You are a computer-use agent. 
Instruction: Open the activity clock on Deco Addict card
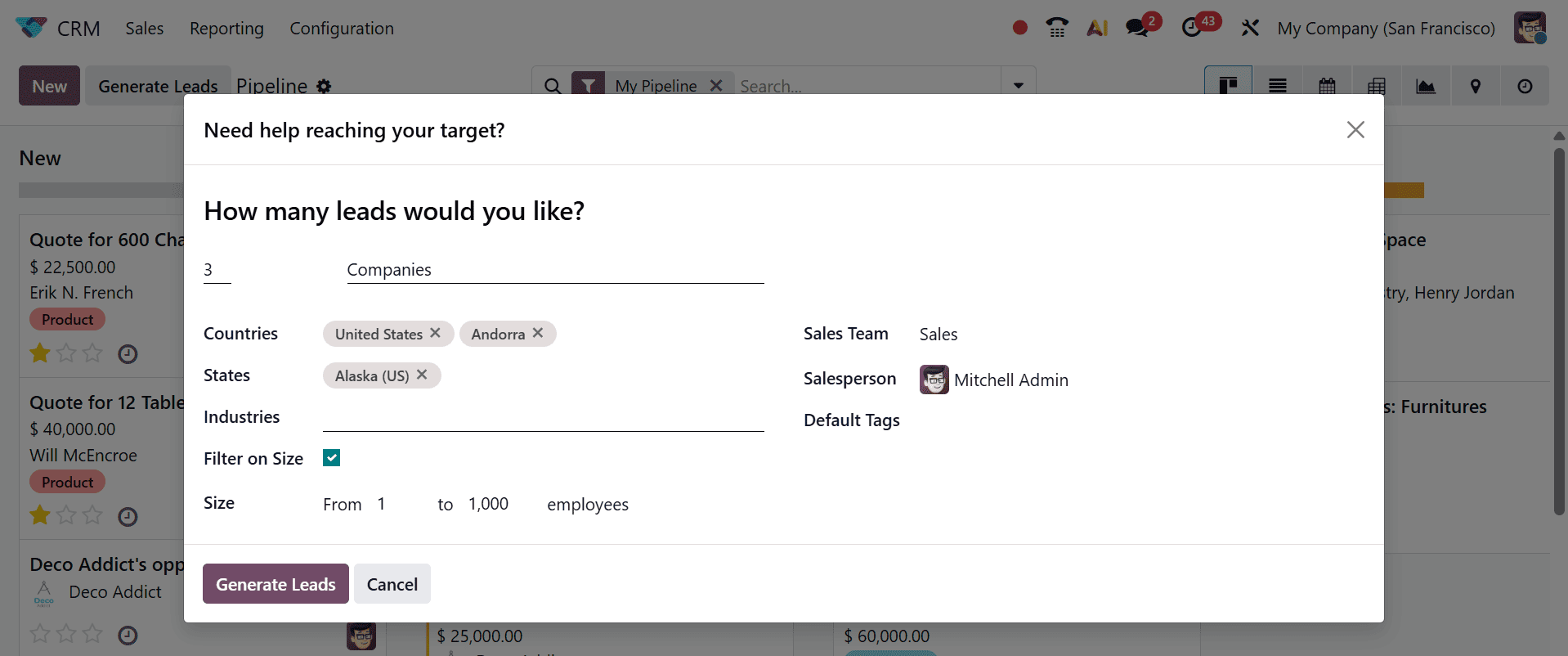[128, 636]
